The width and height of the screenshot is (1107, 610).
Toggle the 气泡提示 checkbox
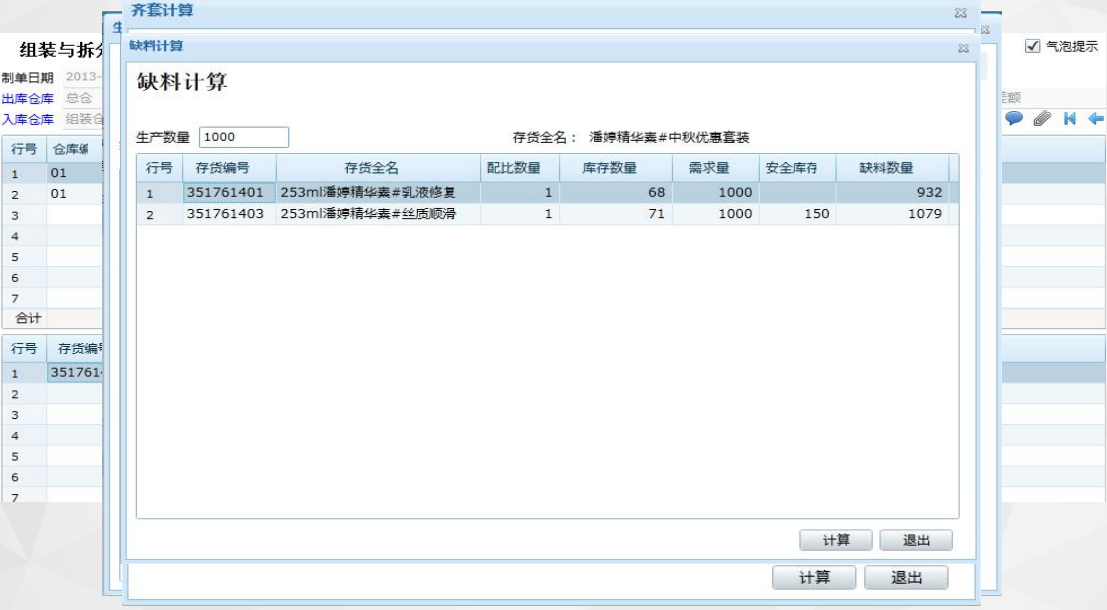point(1032,46)
